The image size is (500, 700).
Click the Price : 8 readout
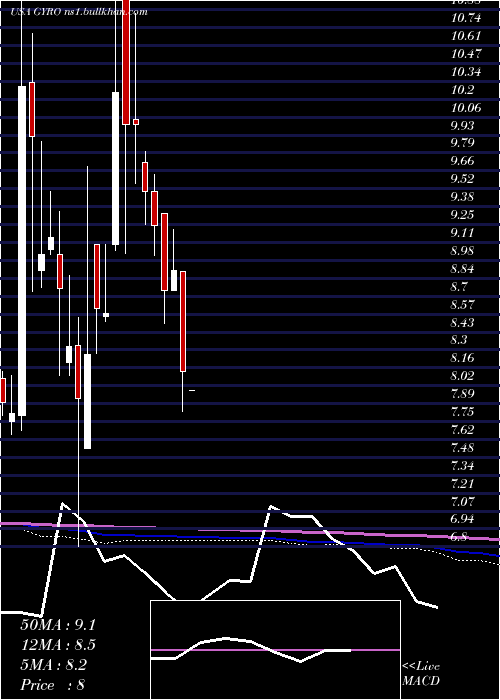[x=53, y=685]
